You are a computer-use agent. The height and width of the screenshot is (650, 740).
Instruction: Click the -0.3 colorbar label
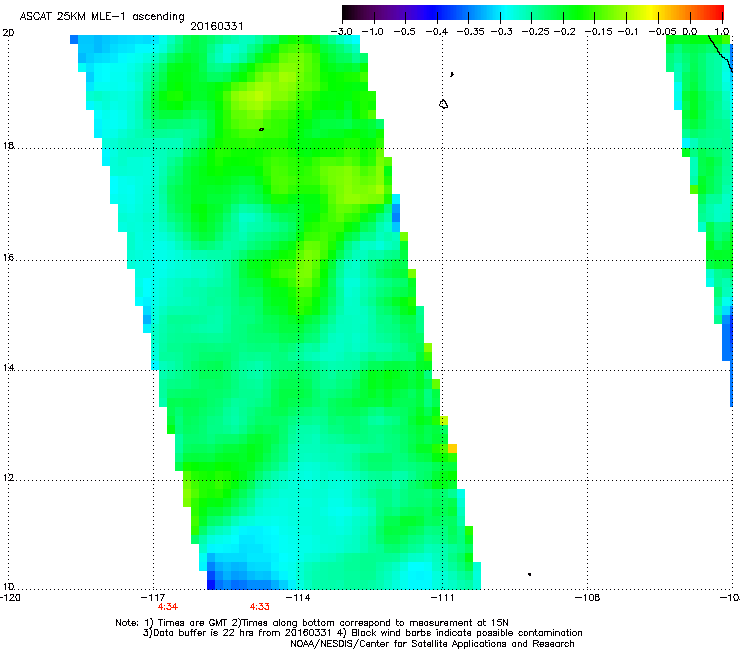coord(501,32)
